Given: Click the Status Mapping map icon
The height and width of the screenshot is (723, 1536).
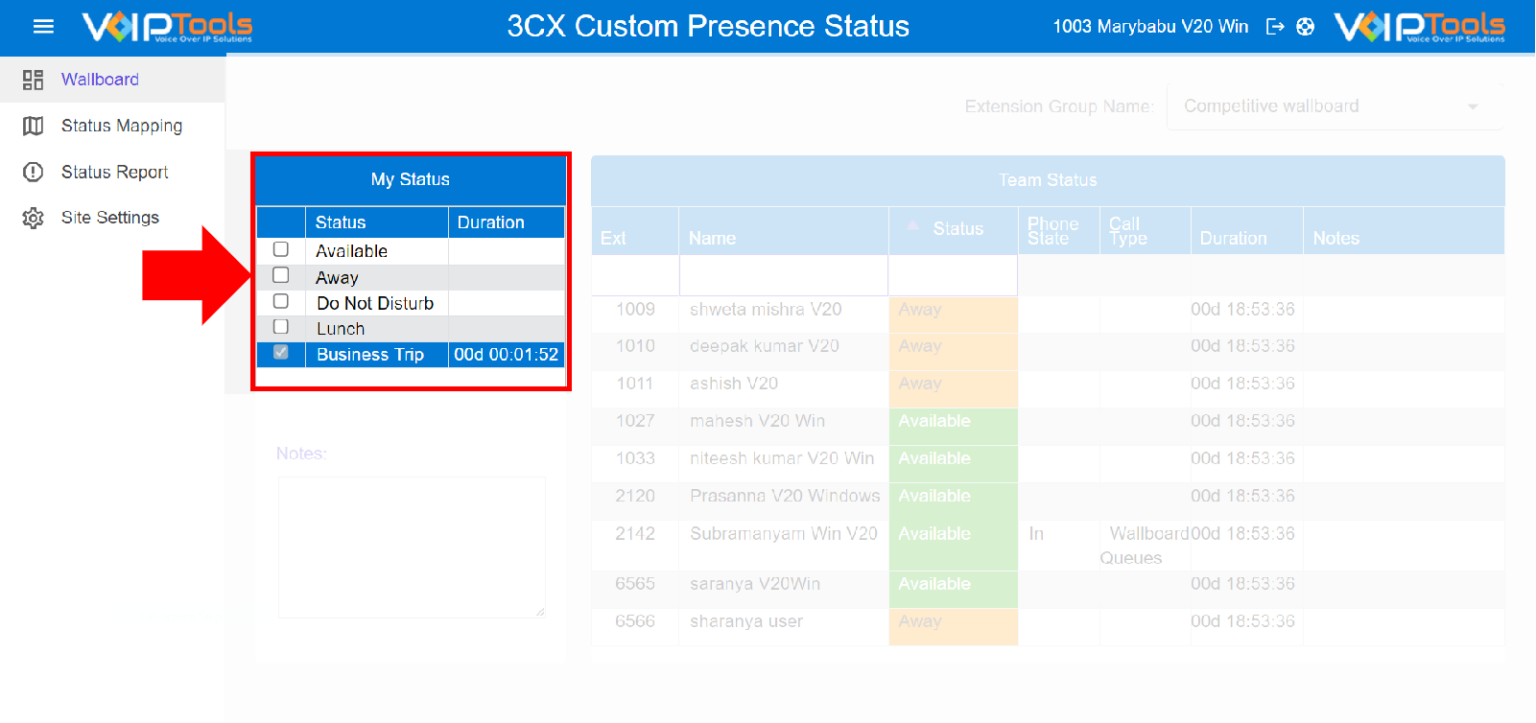Looking at the screenshot, I should point(33,125).
